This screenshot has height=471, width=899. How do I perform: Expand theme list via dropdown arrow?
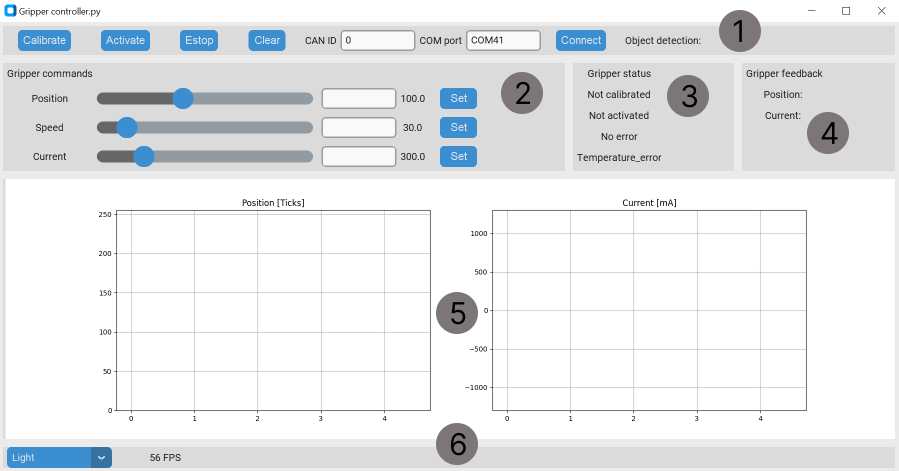tap(101, 457)
